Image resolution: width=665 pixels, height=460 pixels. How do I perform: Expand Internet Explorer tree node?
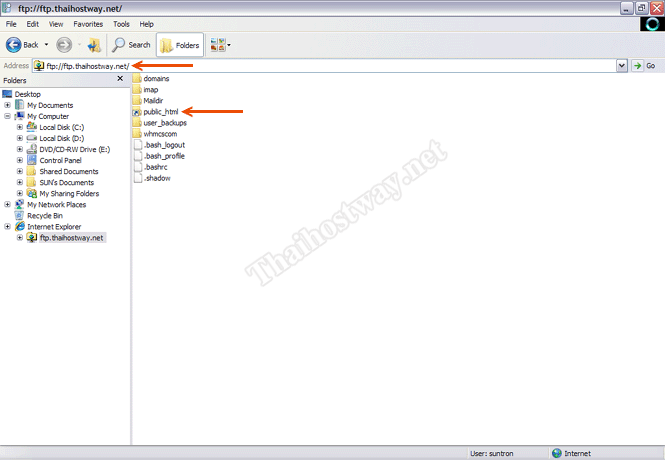[x=7, y=226]
